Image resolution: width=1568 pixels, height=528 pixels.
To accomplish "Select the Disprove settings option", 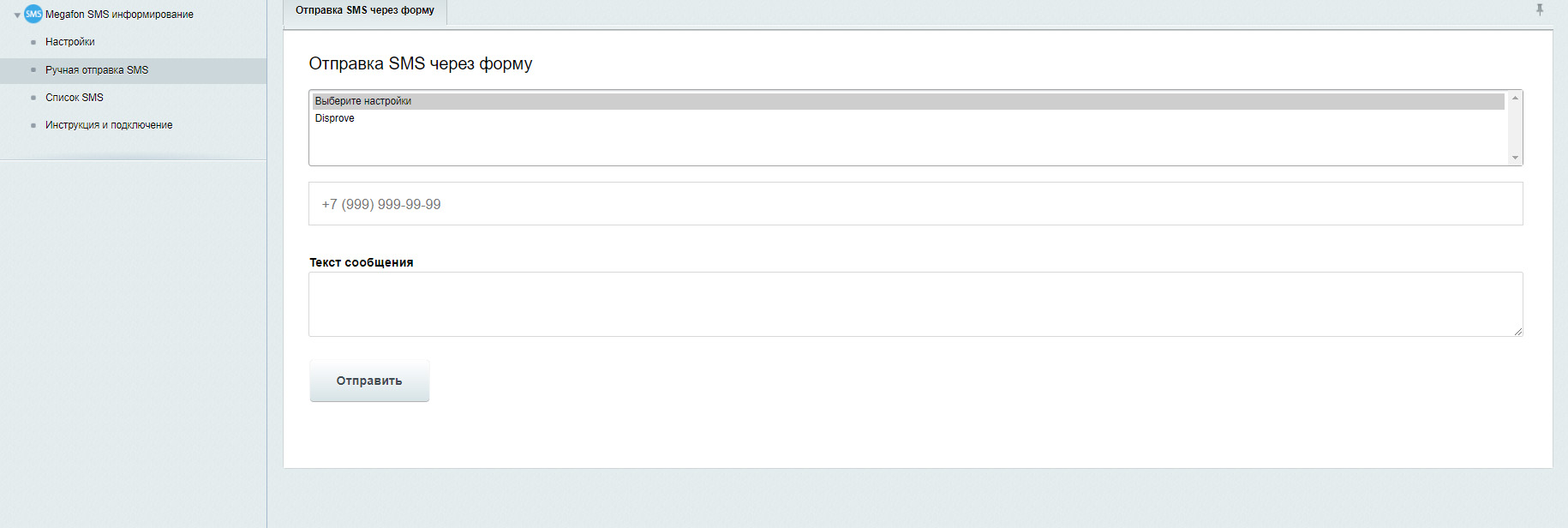I will 335,118.
